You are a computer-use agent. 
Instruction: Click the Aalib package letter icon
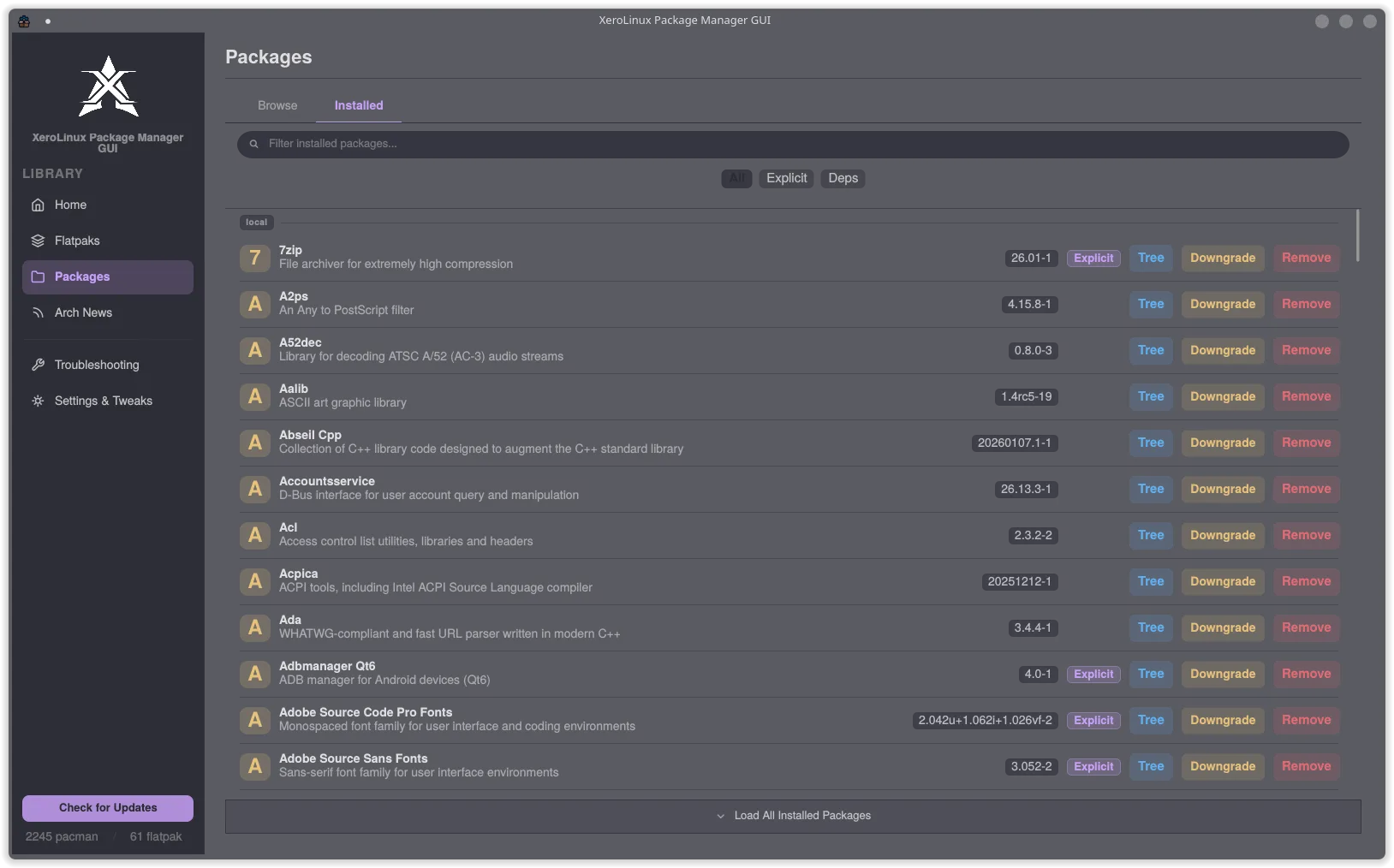pyautogui.click(x=255, y=396)
